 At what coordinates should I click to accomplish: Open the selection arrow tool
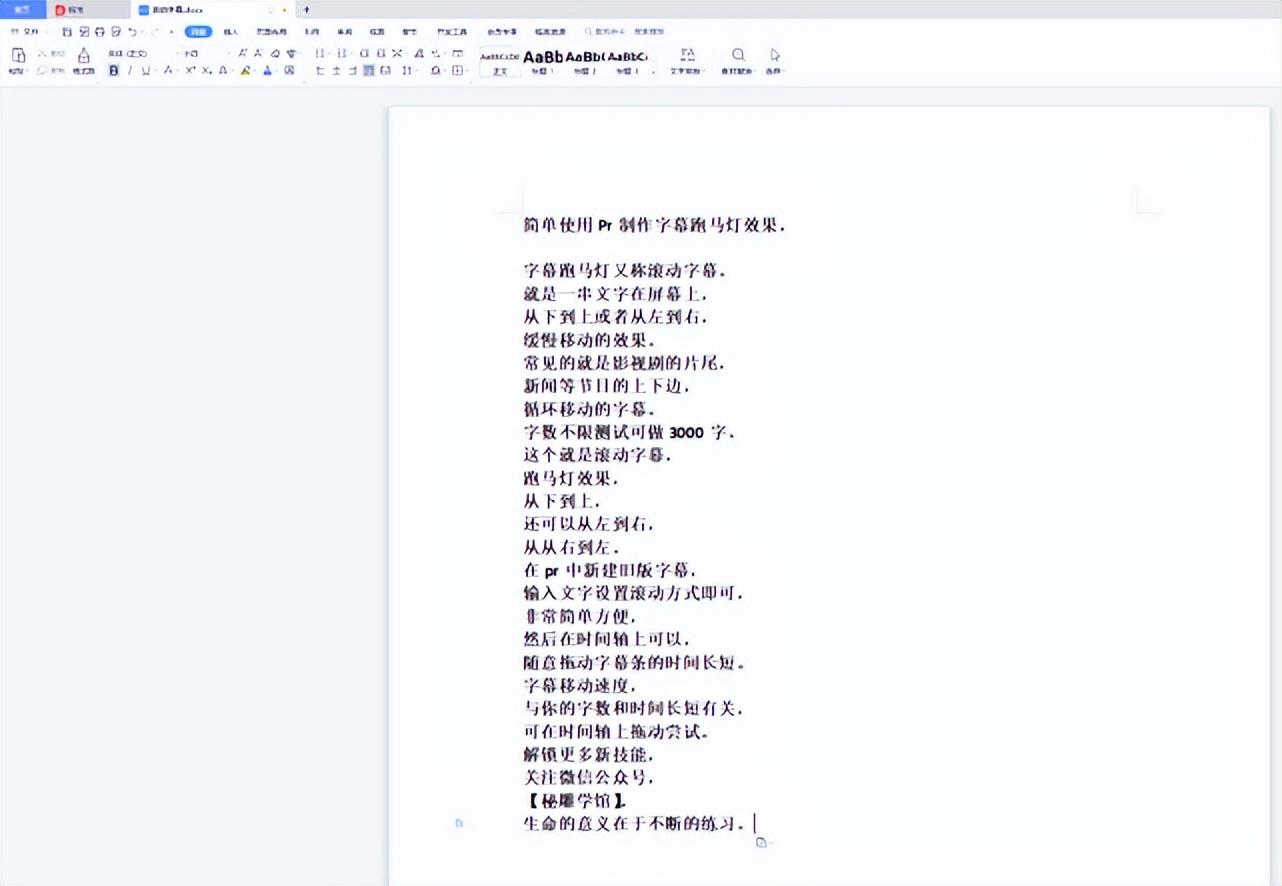tap(775, 62)
